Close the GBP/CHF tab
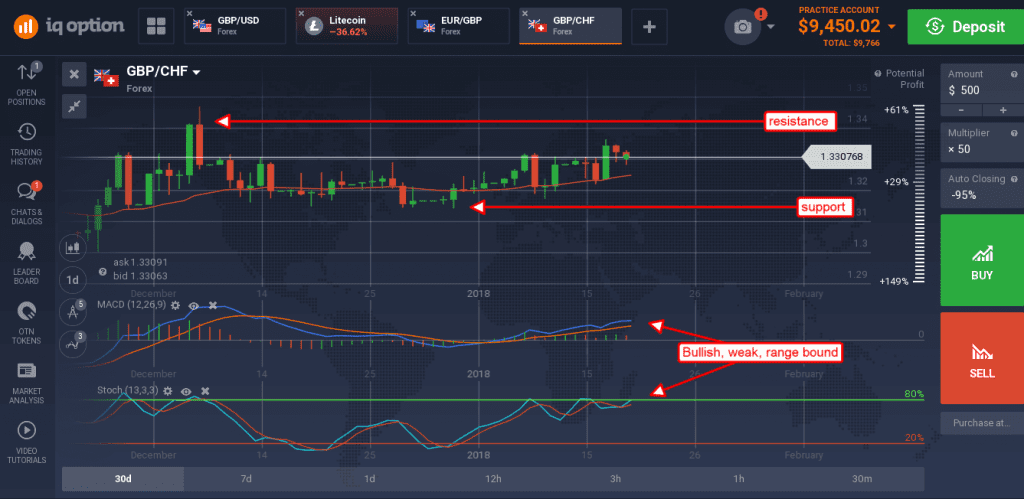Screen dimensions: 1024x499 tap(524, 12)
